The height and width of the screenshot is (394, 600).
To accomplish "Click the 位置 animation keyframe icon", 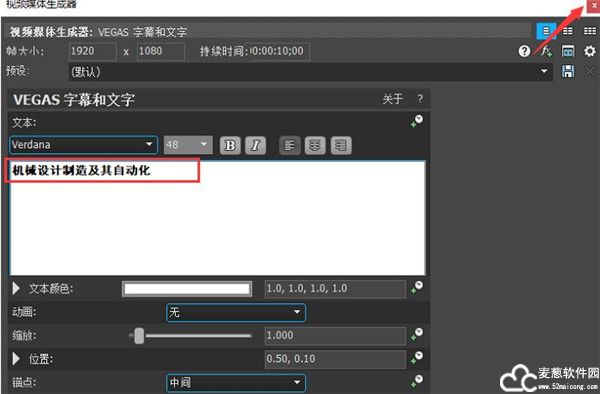I will pyautogui.click(x=417, y=358).
